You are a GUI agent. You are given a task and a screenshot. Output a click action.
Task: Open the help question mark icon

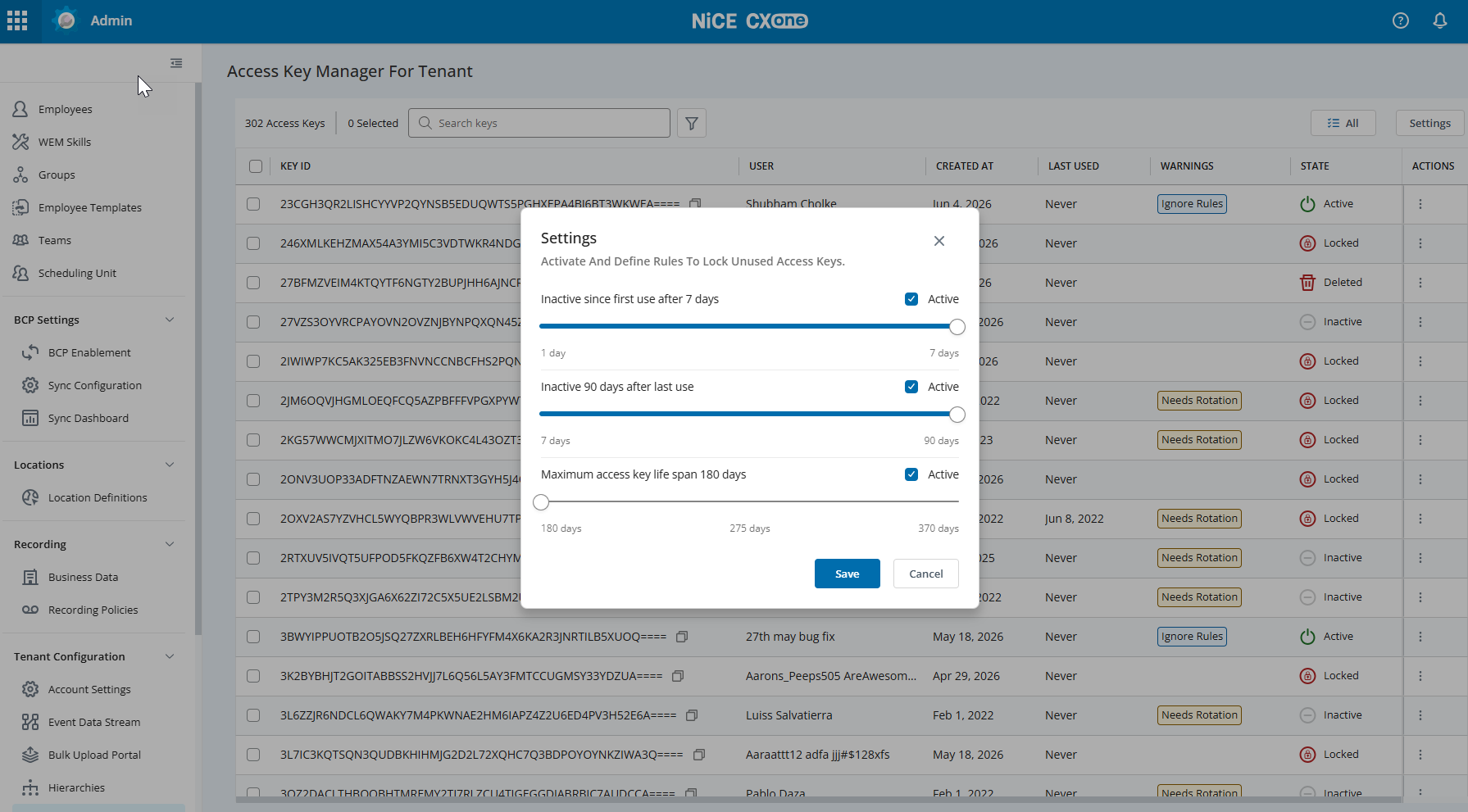(x=1401, y=20)
